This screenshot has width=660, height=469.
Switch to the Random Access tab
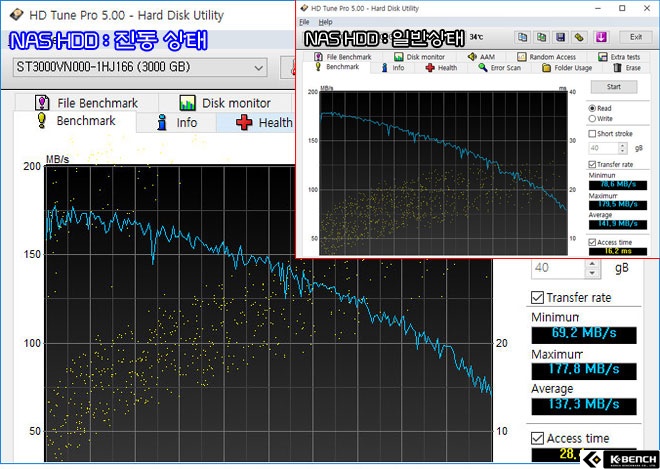pos(546,57)
